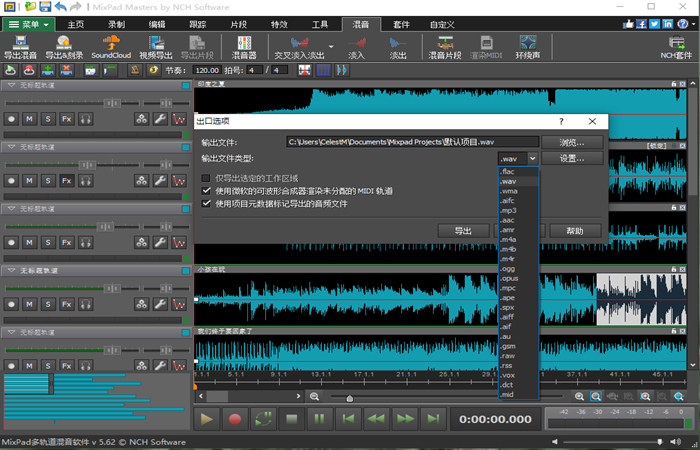Click the 设置... settings button

point(572,158)
